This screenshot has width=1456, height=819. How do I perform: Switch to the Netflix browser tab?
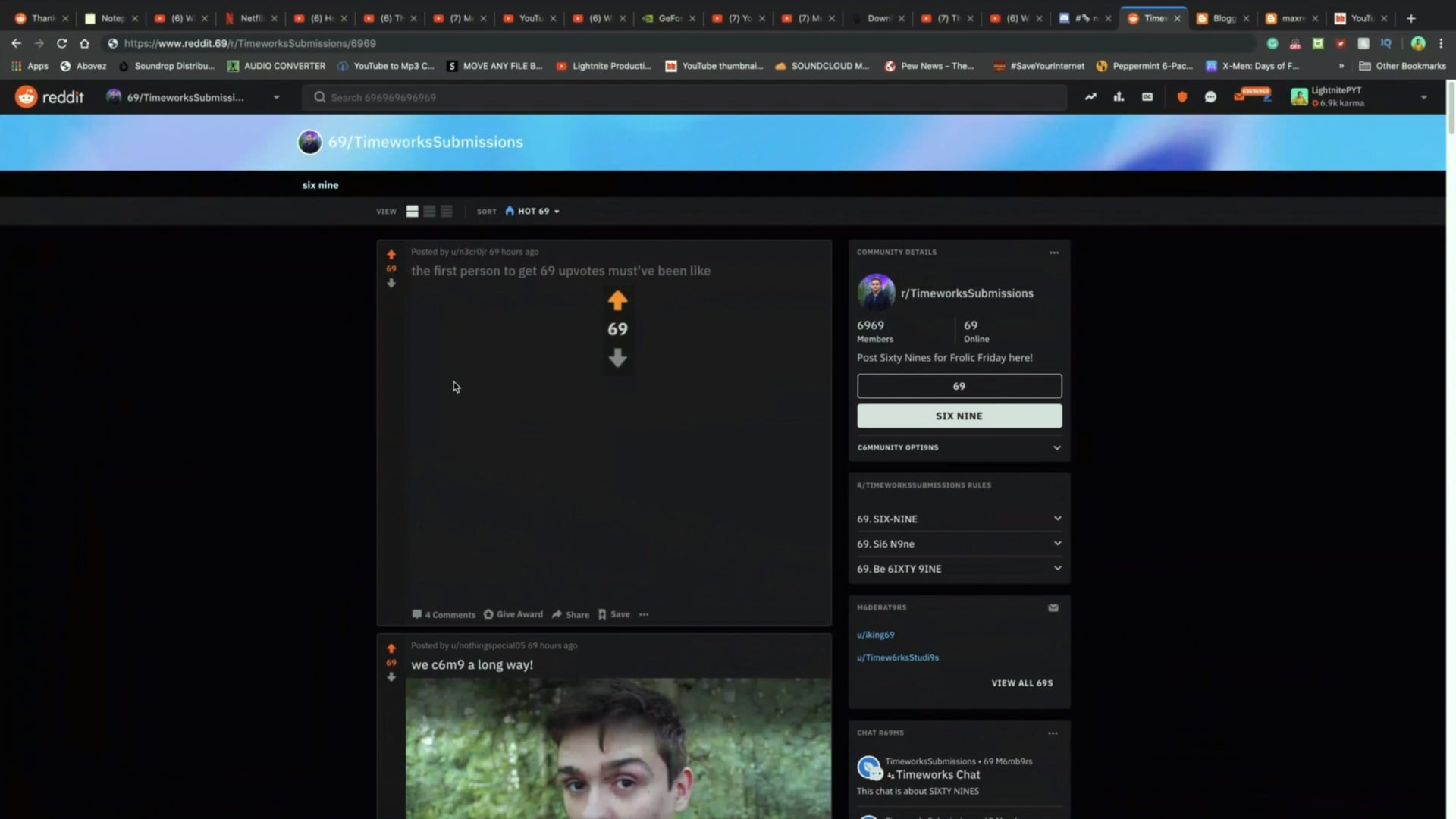pyautogui.click(x=250, y=18)
